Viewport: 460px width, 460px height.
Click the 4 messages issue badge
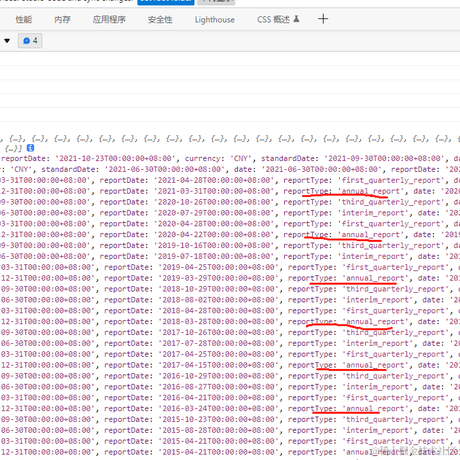(30, 41)
